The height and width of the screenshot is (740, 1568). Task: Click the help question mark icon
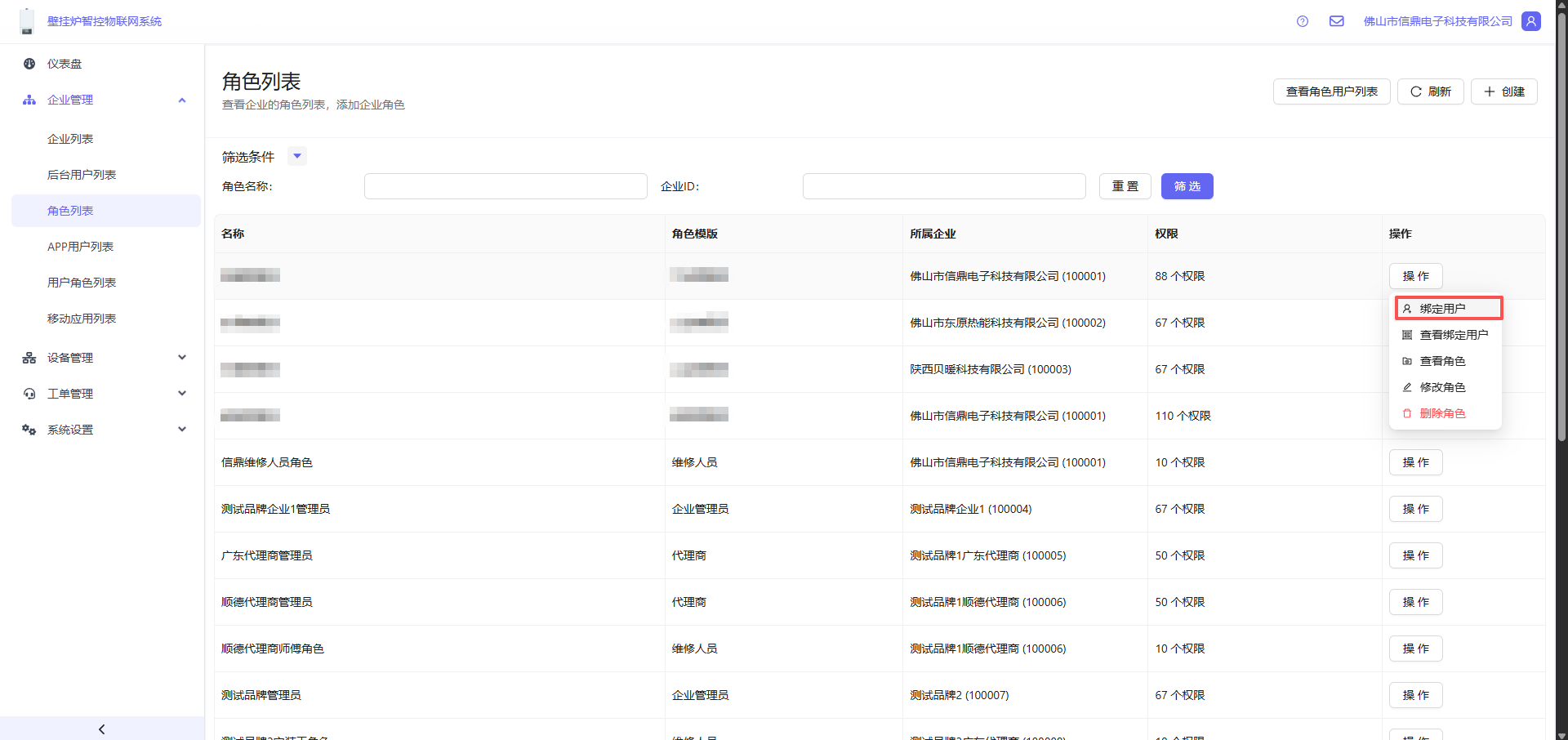(x=1302, y=22)
